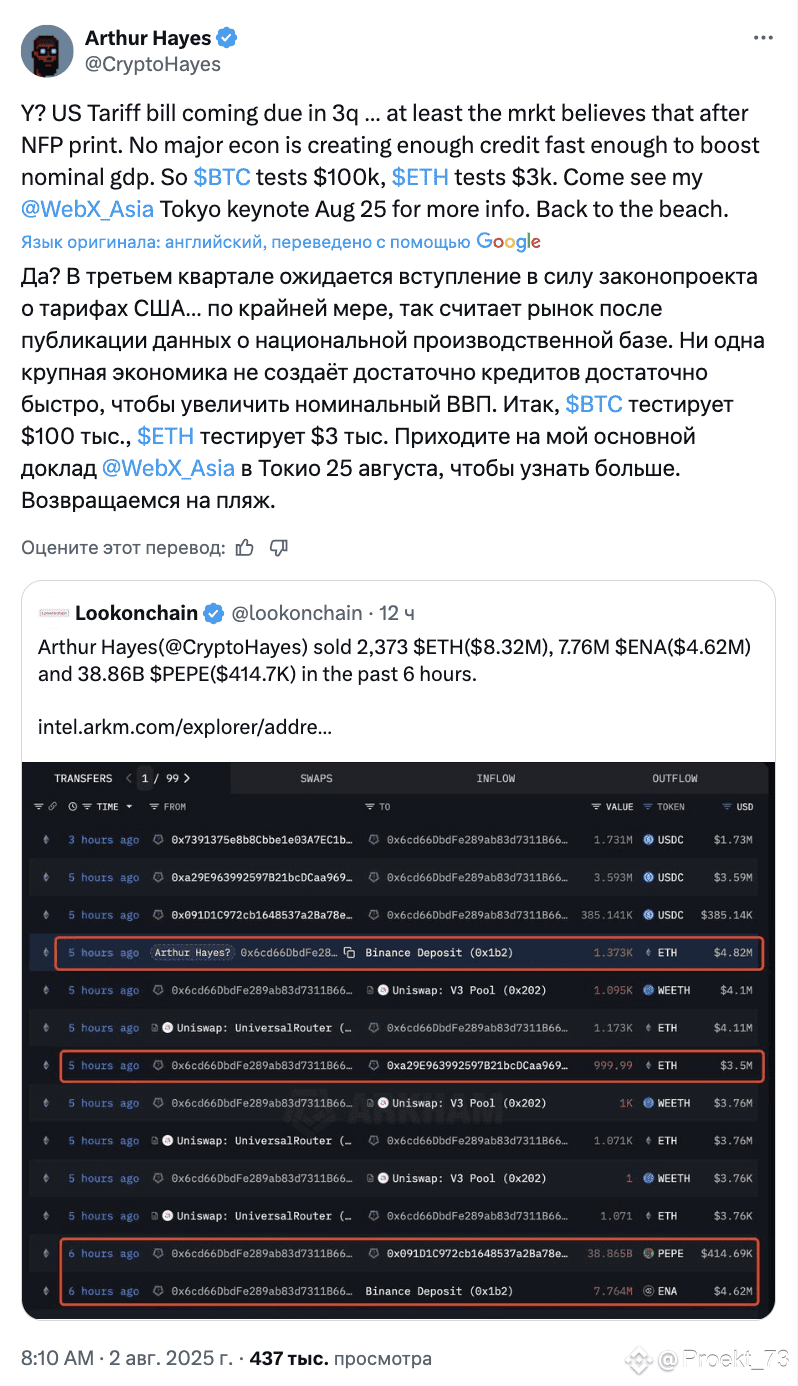The height and width of the screenshot is (1386, 798).
Task: Open the intel.arkm.com explorer link
Action: click(185, 726)
